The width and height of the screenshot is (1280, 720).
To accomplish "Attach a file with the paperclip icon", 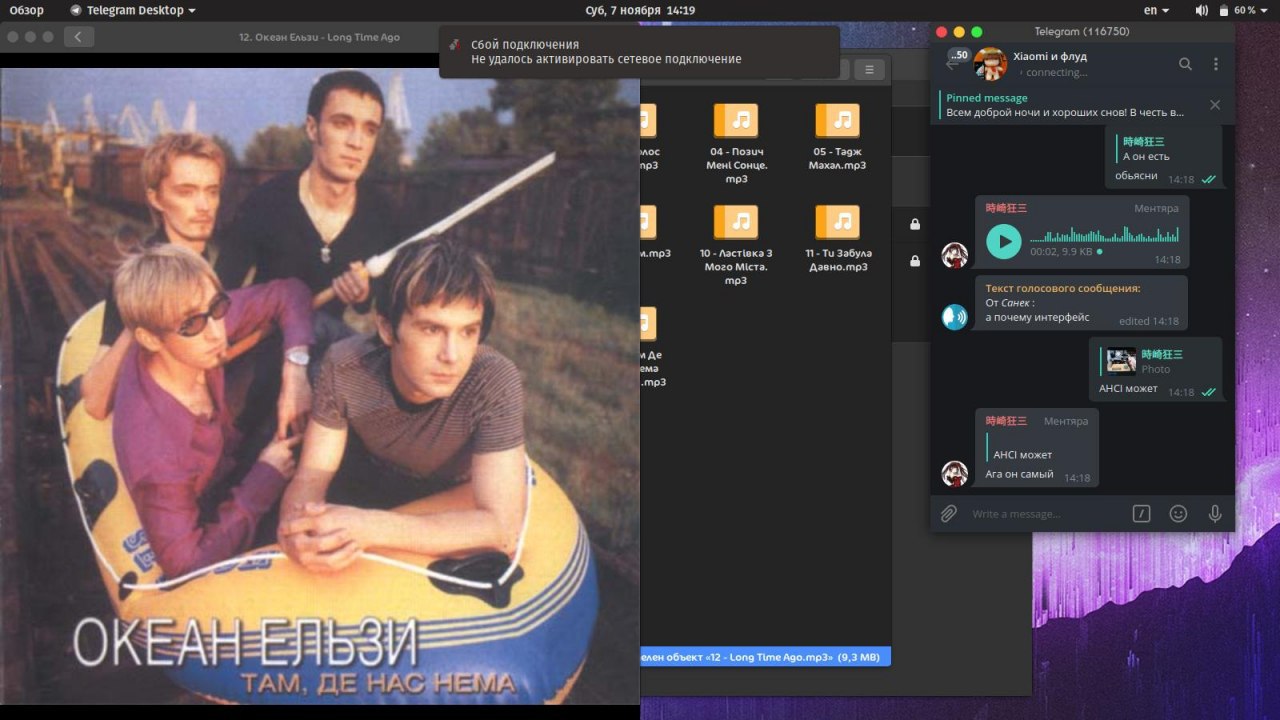I will 948,513.
